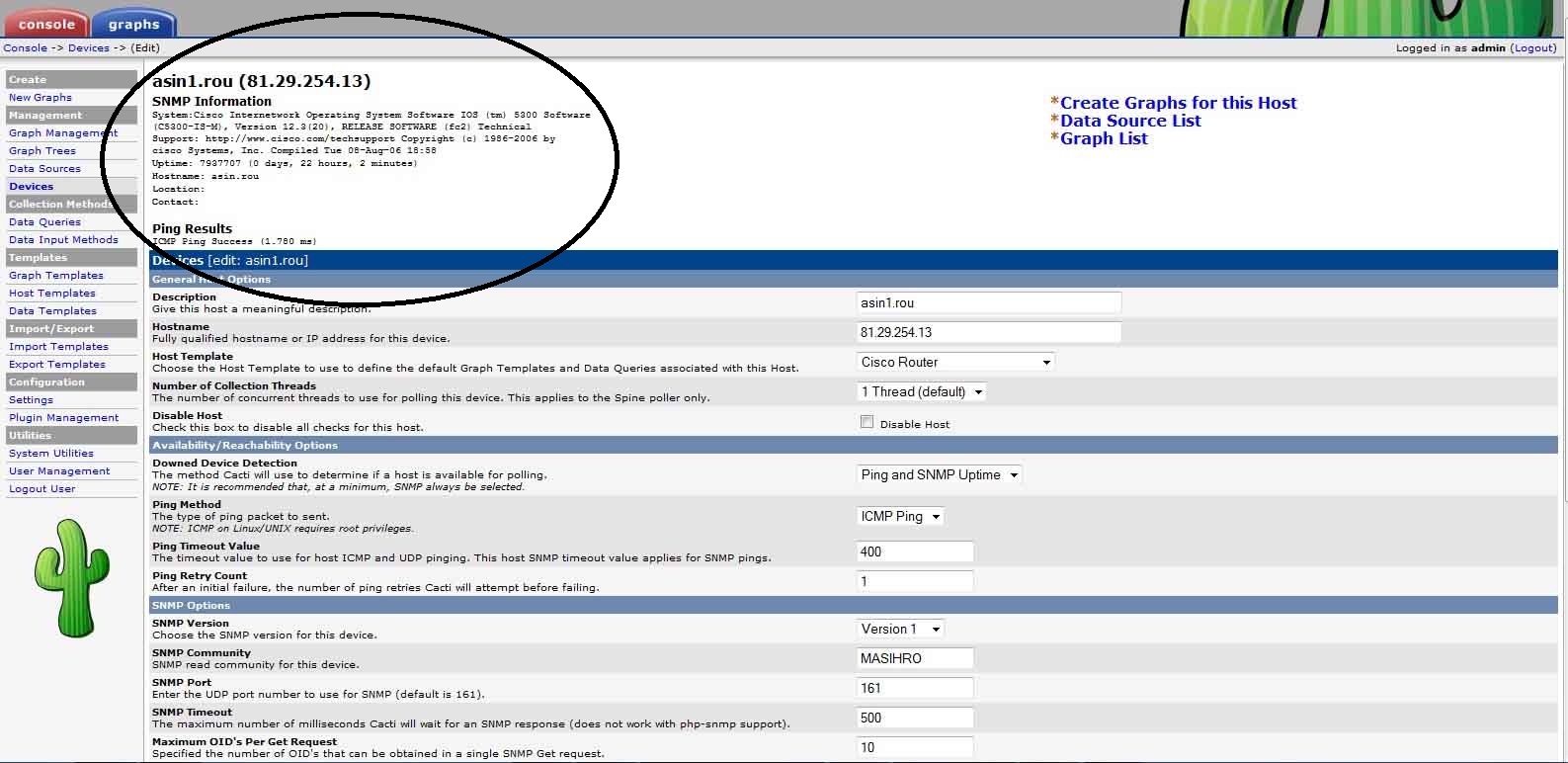Click the Logout link at top right
The image size is (1568, 763).
pos(1533,47)
